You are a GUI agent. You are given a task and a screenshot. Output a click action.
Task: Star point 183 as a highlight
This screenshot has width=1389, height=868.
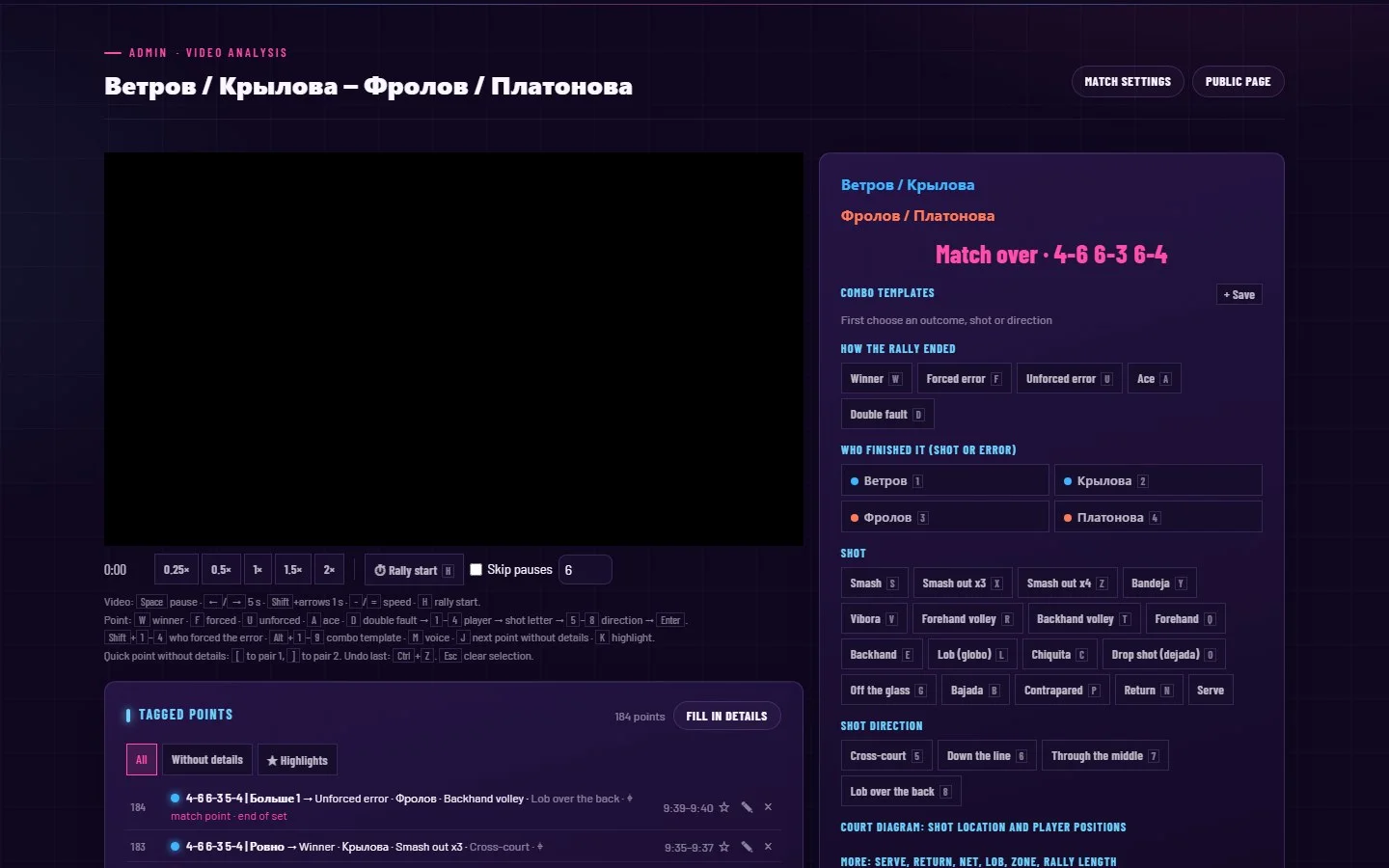(723, 847)
